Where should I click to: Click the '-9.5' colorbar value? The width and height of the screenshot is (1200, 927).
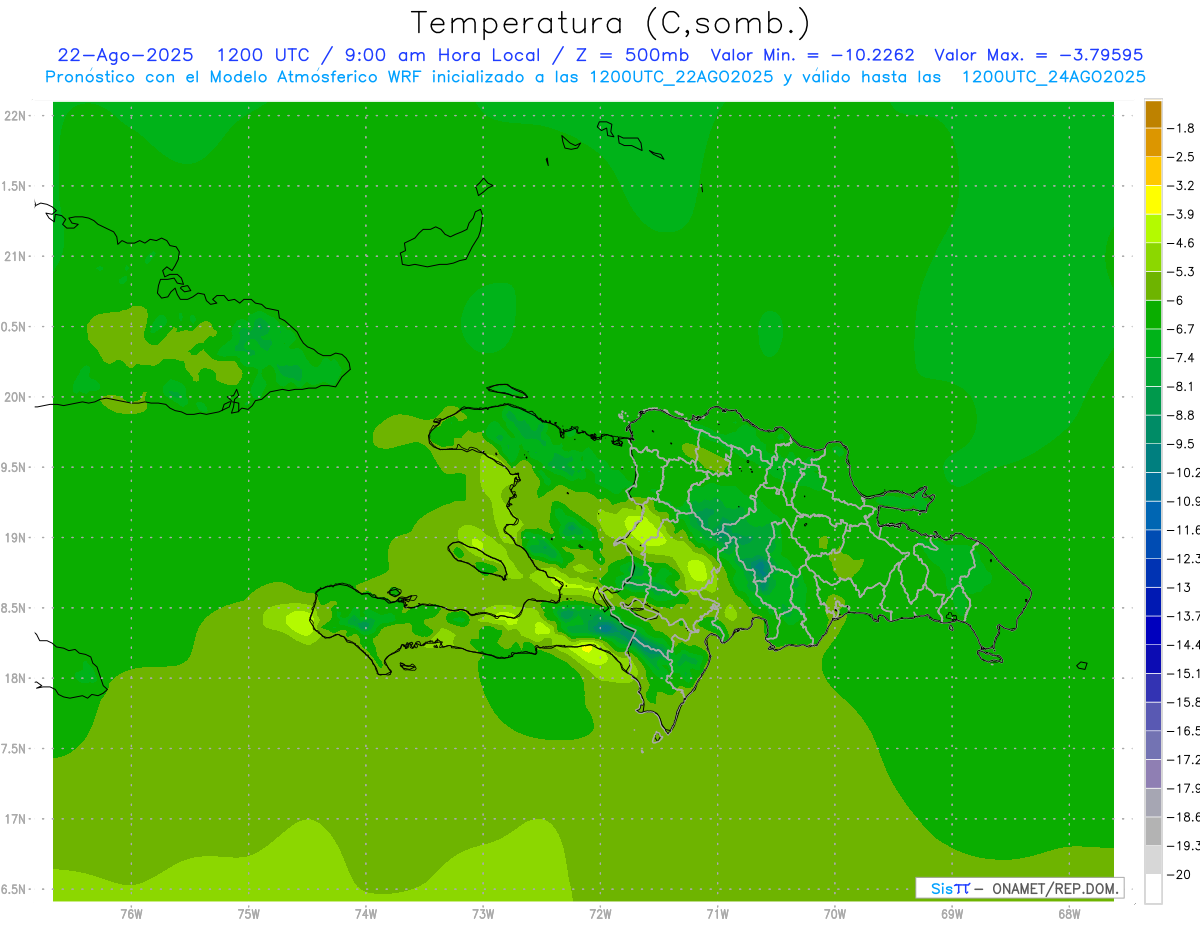pos(1181,444)
